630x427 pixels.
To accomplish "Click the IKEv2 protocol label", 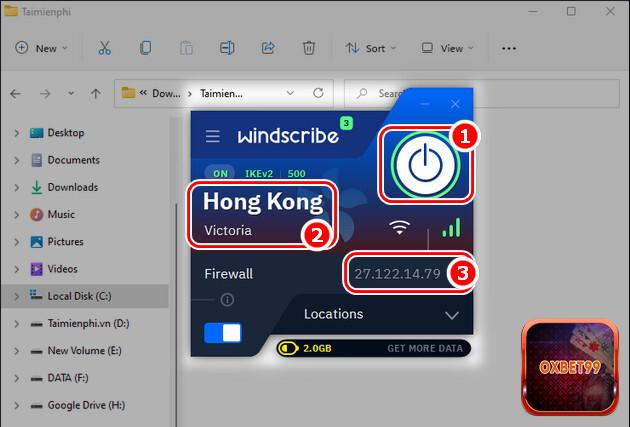I will tap(259, 174).
